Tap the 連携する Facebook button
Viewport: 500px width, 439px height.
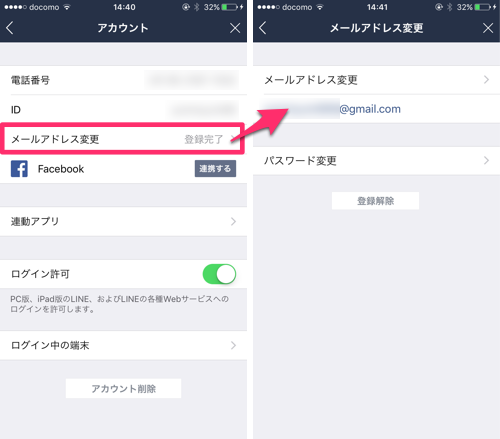(x=215, y=169)
